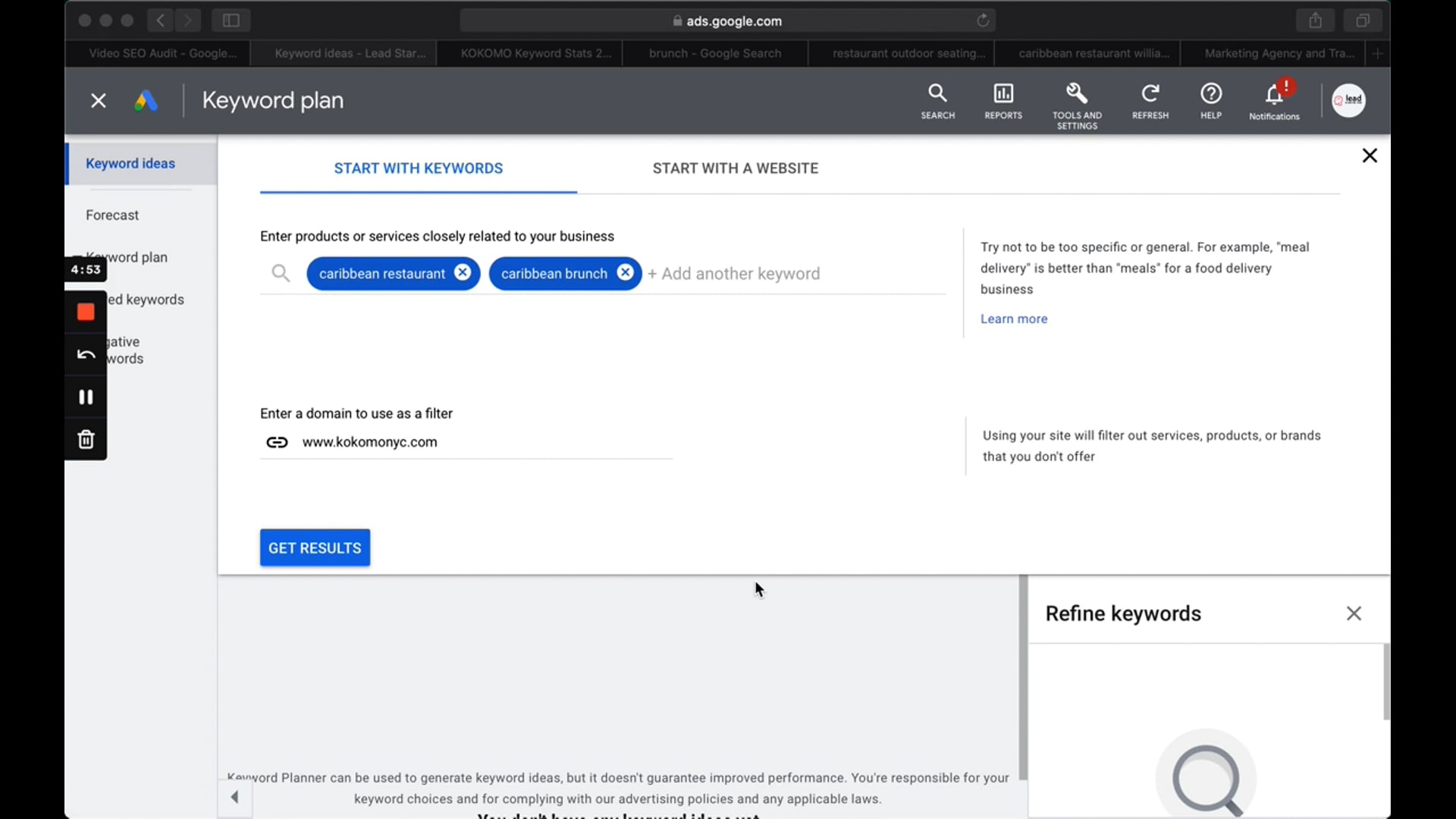The image size is (1456, 819).
Task: Select the Start With Keywords tab
Action: pyautogui.click(x=418, y=168)
